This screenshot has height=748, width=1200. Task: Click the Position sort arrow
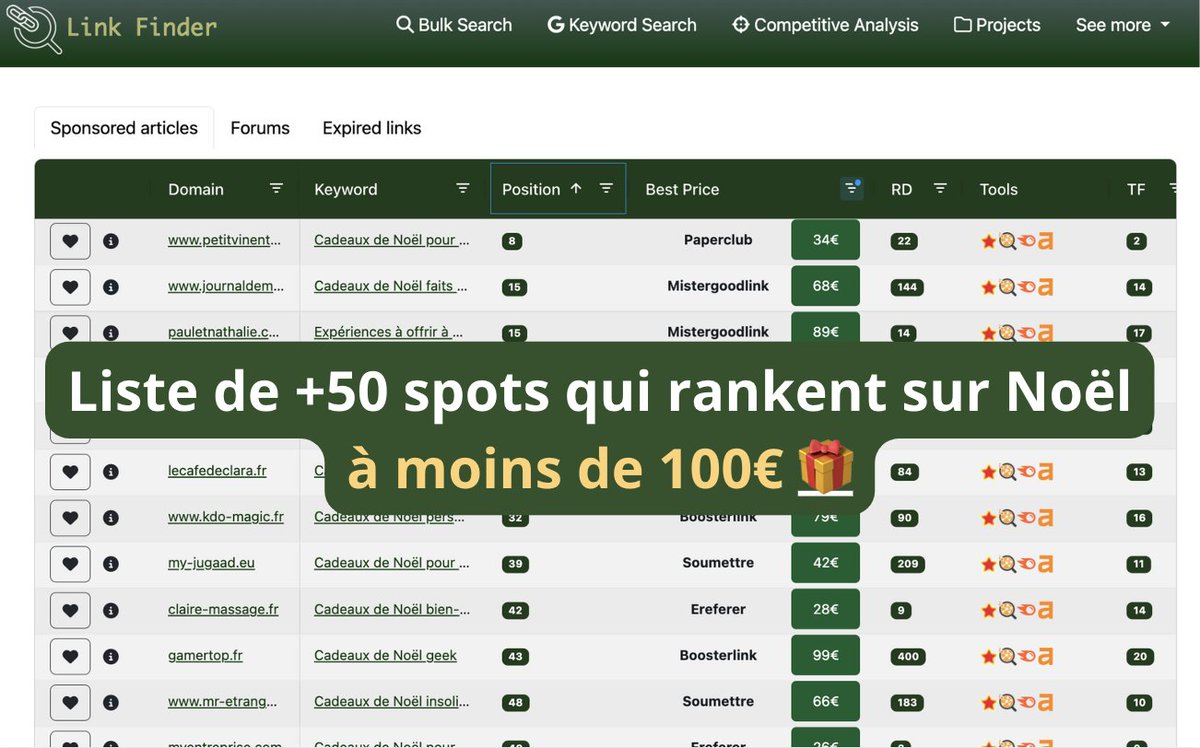[x=576, y=188]
